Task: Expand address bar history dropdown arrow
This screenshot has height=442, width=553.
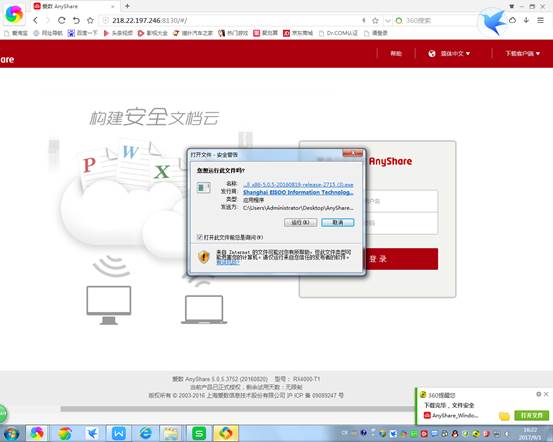Action: (387, 20)
